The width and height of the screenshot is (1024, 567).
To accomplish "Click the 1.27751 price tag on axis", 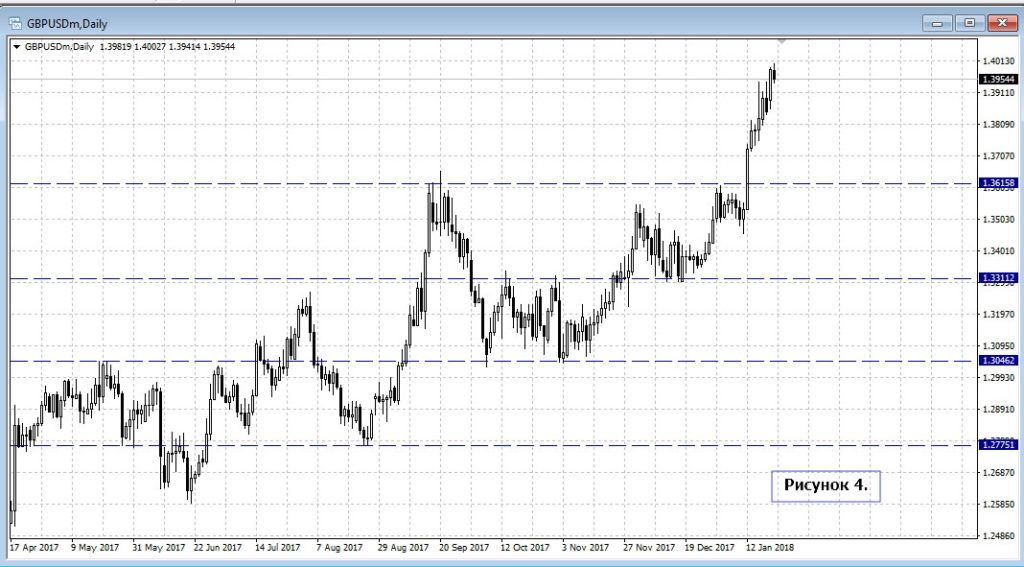I will [x=1000, y=446].
